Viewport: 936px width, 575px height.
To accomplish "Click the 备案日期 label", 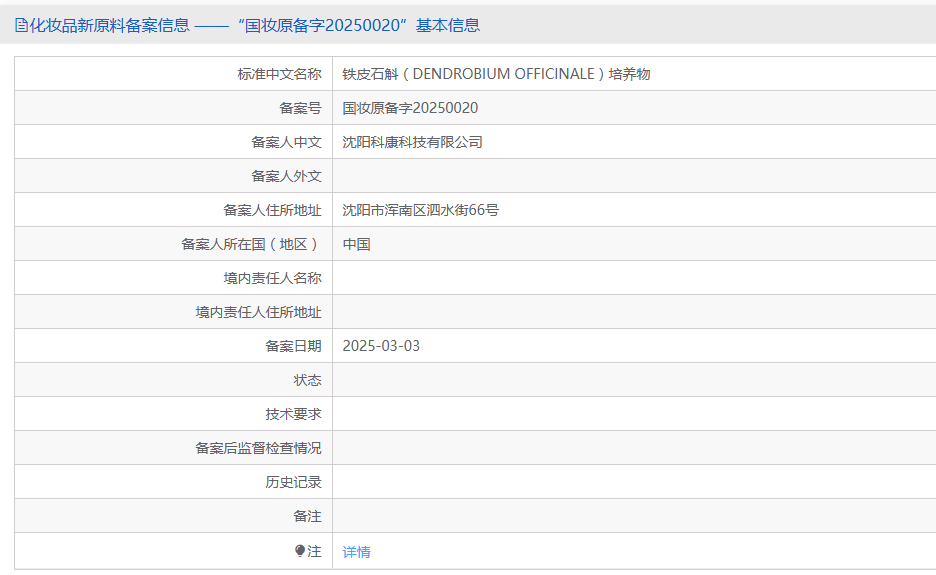I will pos(293,346).
